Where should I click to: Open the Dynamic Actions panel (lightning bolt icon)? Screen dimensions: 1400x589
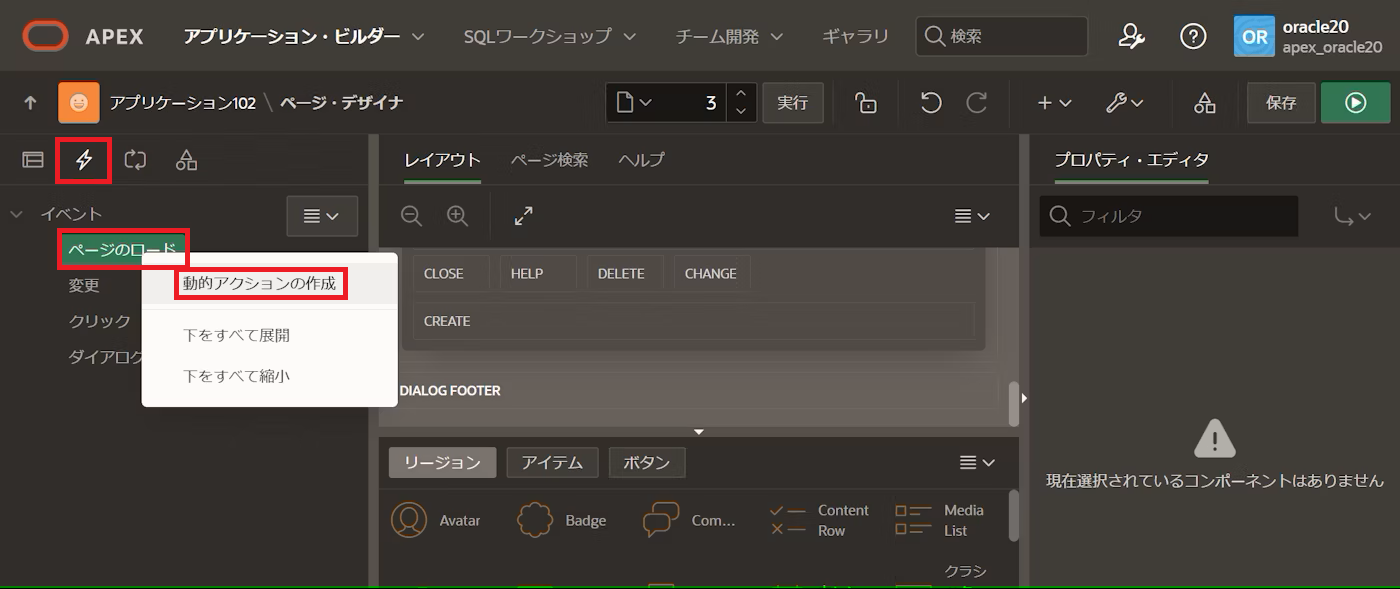coord(84,160)
